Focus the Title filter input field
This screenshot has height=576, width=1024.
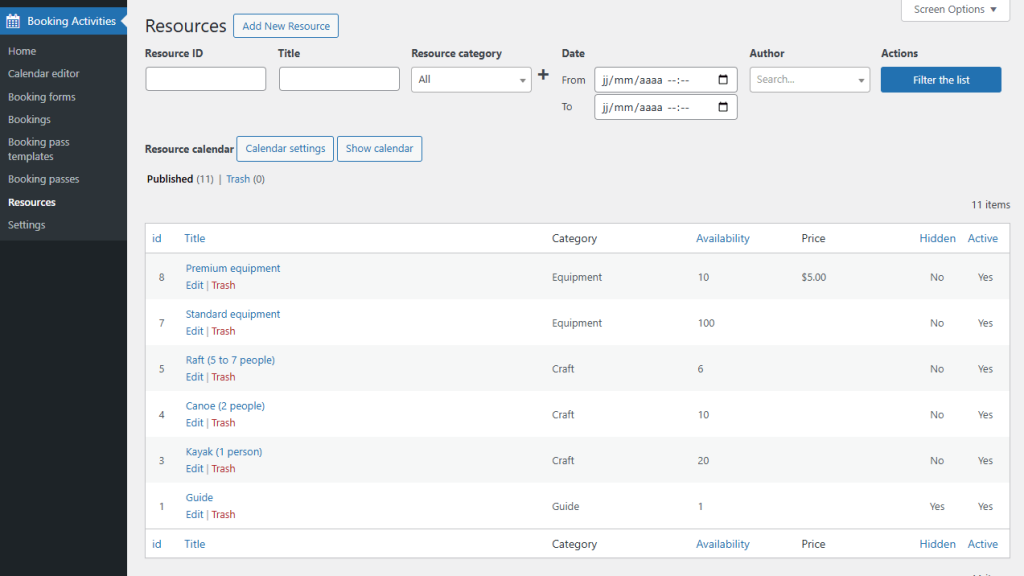pos(339,79)
